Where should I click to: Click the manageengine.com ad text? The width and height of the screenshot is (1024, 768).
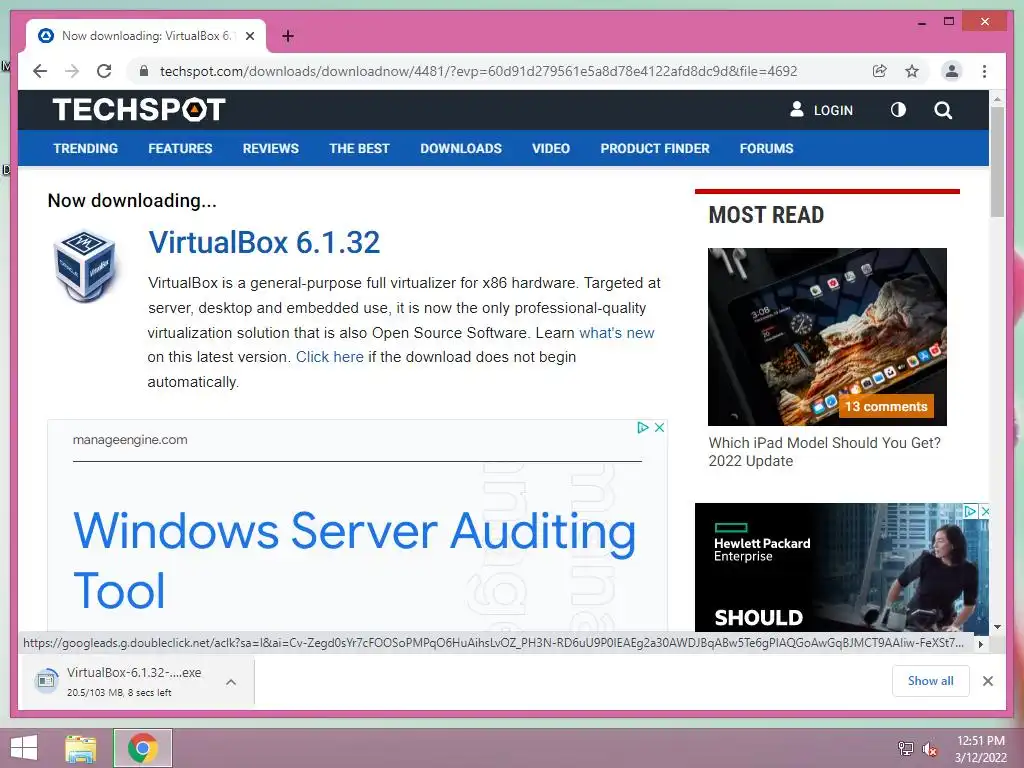click(130, 440)
